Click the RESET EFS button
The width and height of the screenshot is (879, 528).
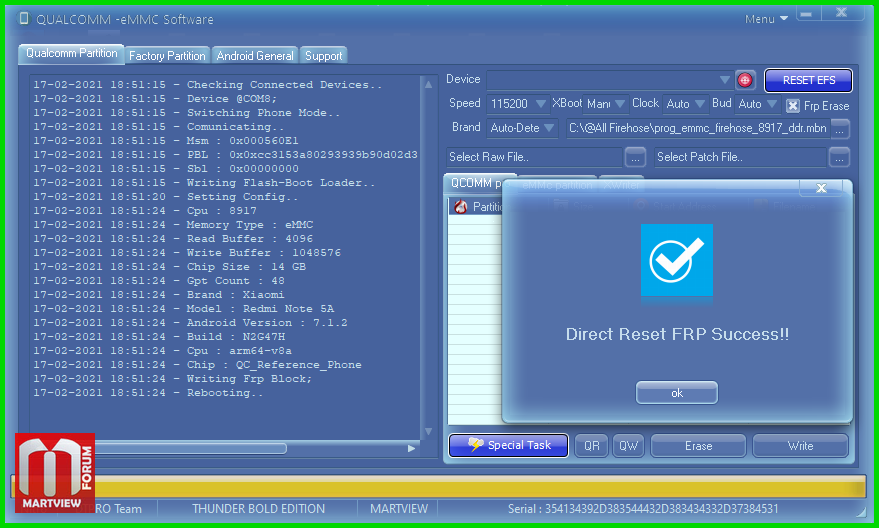[x=808, y=80]
